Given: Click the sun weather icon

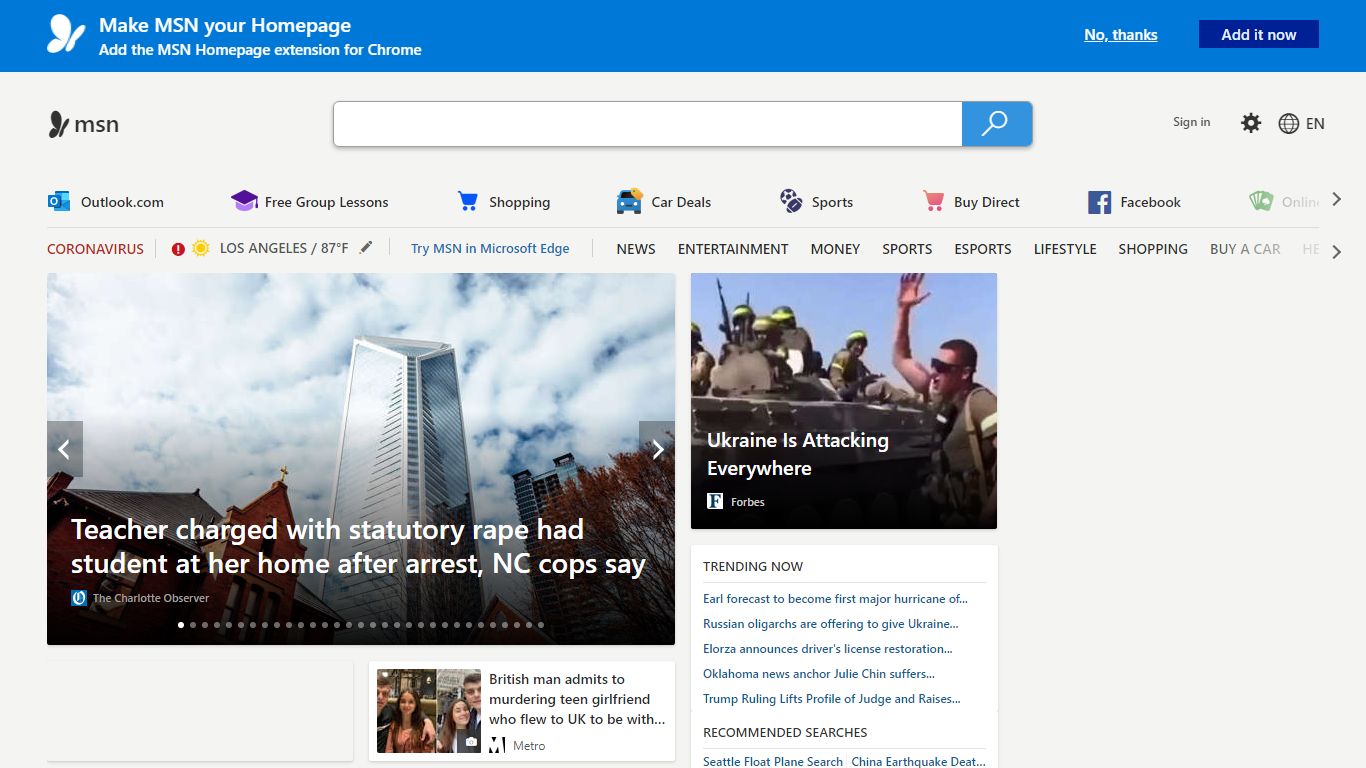Looking at the screenshot, I should click(201, 248).
